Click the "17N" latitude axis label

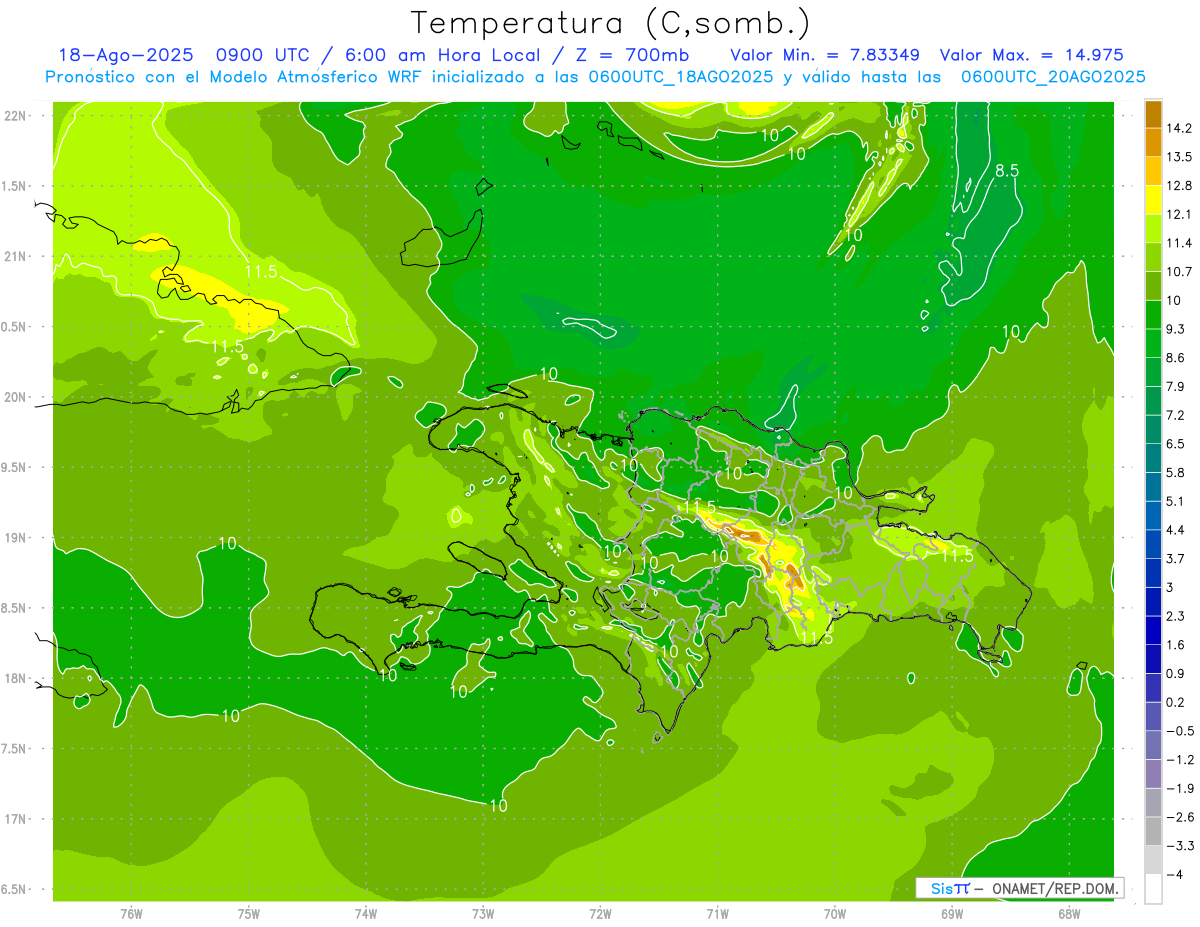click(16, 819)
